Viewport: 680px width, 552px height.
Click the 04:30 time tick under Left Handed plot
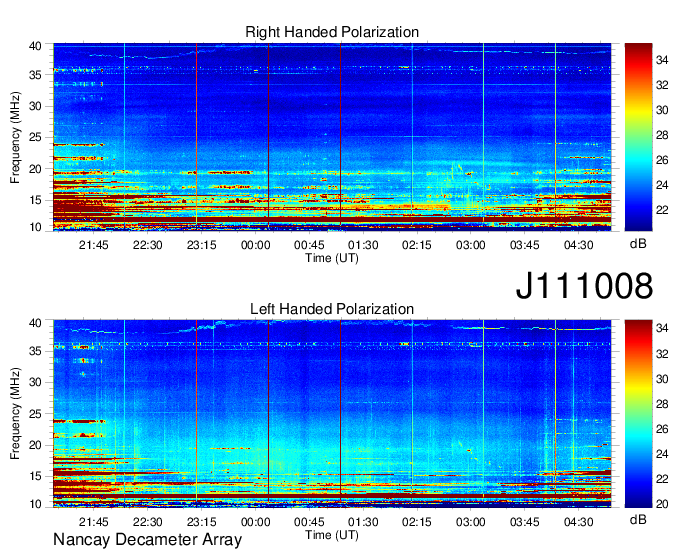click(579, 522)
